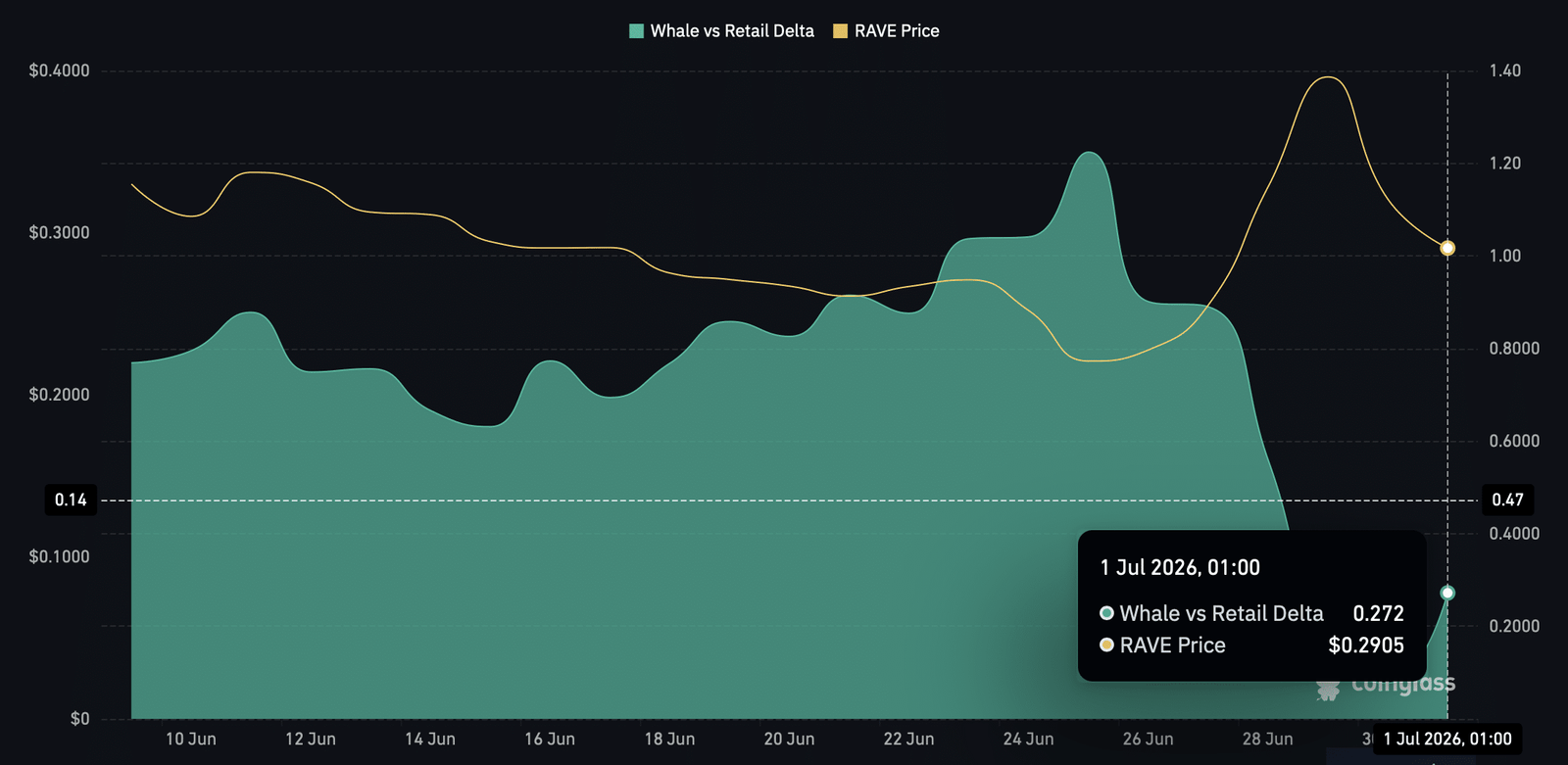Image resolution: width=1568 pixels, height=765 pixels.
Task: Click the 1 Jul 2026, 01:00 x-axis label
Action: click(1447, 740)
